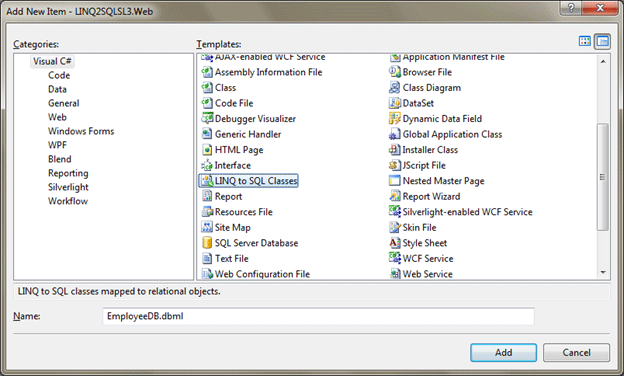Select the Class Diagram icon
The height and width of the screenshot is (376, 624).
tap(394, 88)
